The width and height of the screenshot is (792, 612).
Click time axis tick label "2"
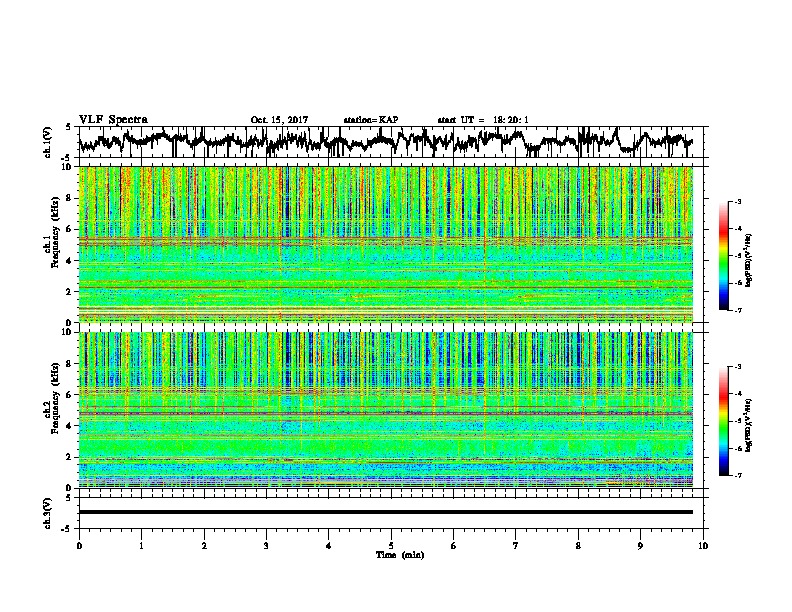tap(204, 546)
